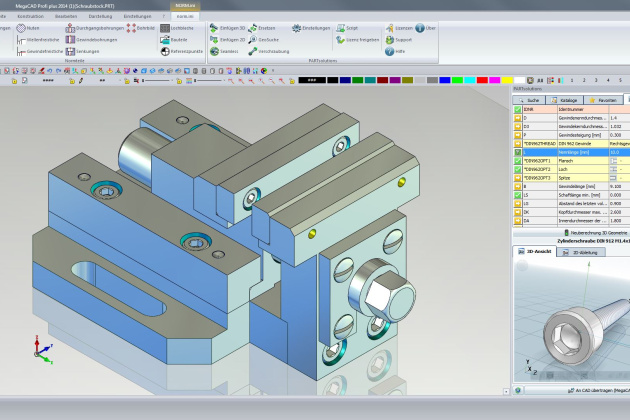
Task: Click the Referenzpunkte icon
Action: click(165, 50)
